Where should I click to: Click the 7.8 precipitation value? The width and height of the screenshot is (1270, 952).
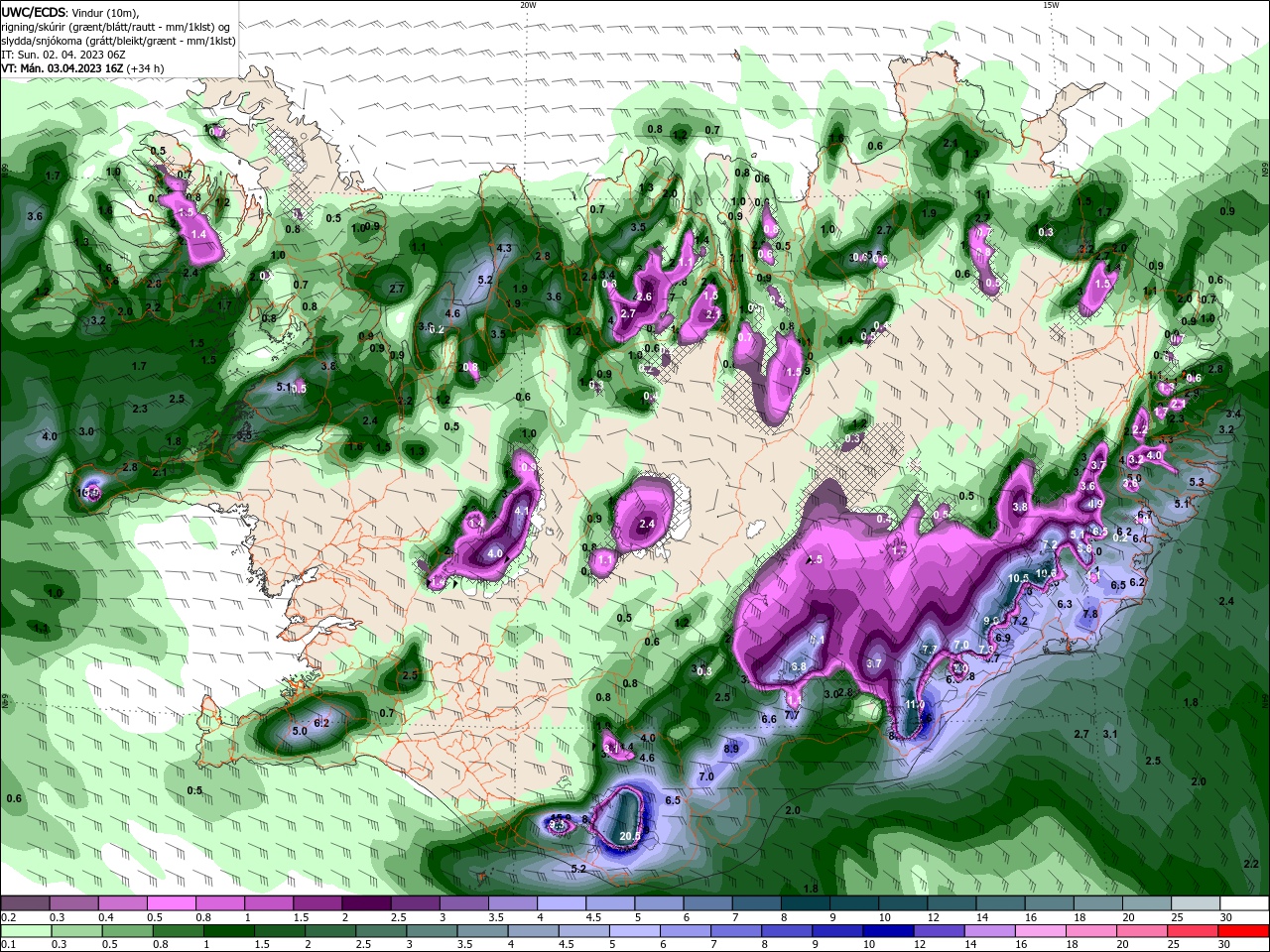pyautogui.click(x=1089, y=614)
